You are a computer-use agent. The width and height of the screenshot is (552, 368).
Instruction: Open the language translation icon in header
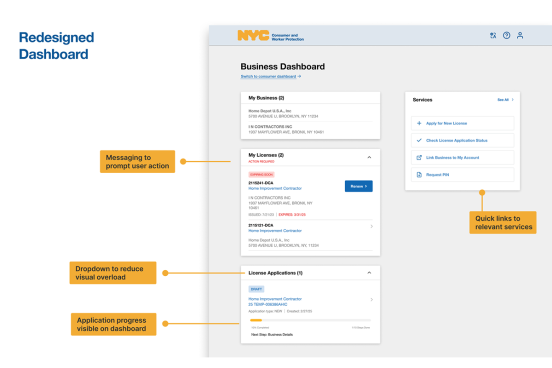click(493, 35)
